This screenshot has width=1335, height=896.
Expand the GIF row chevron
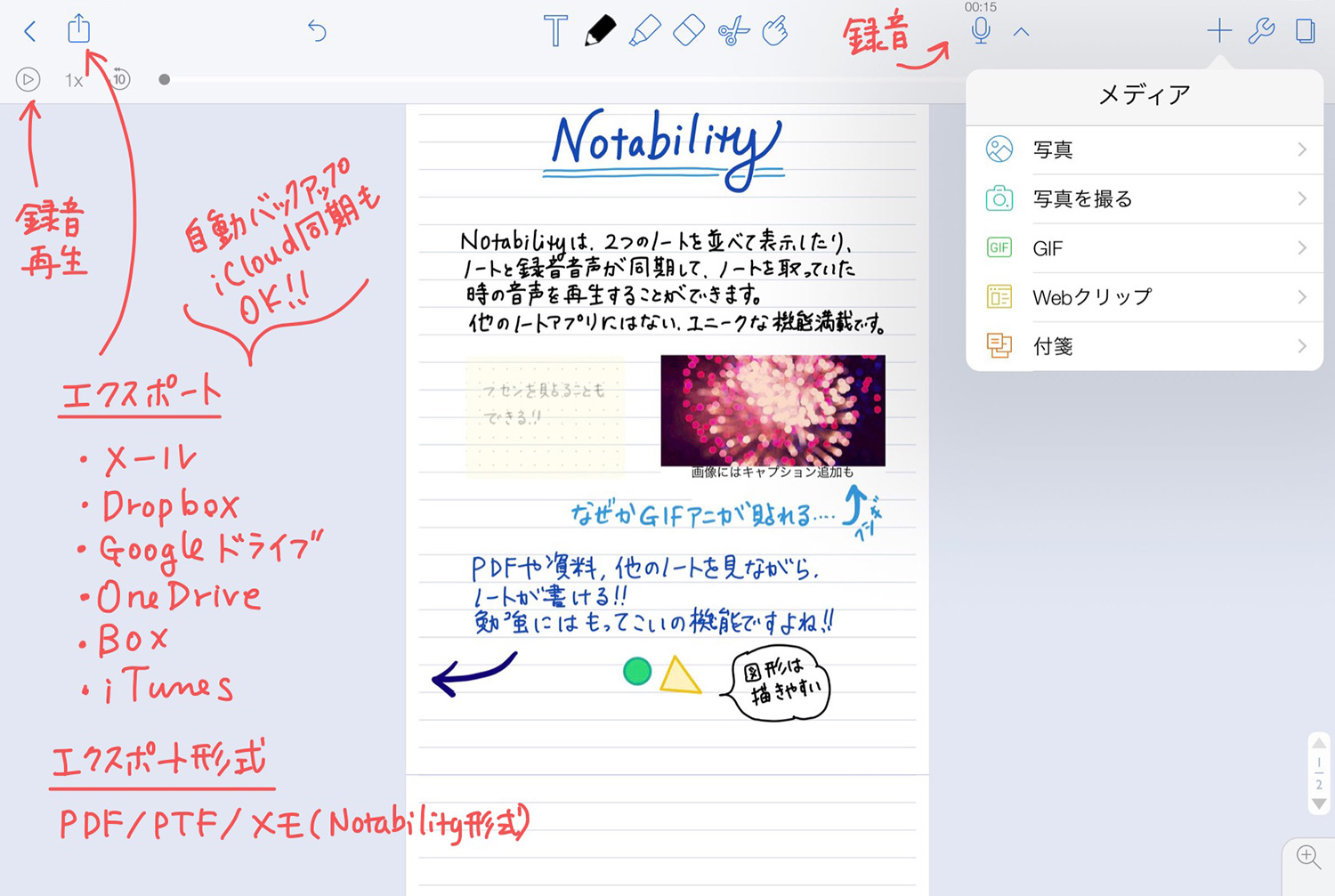(1302, 247)
